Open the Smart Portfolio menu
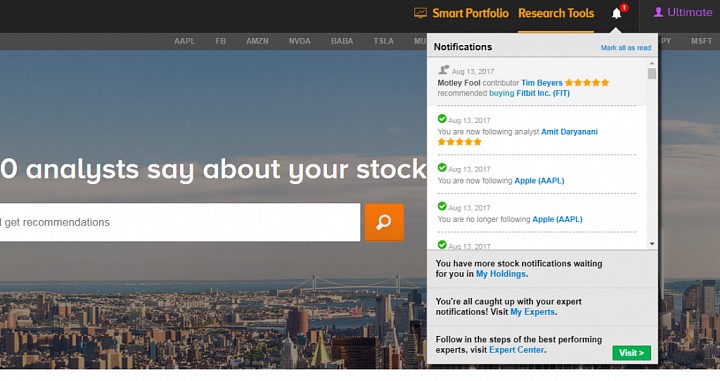The width and height of the screenshot is (720, 381). pos(470,13)
